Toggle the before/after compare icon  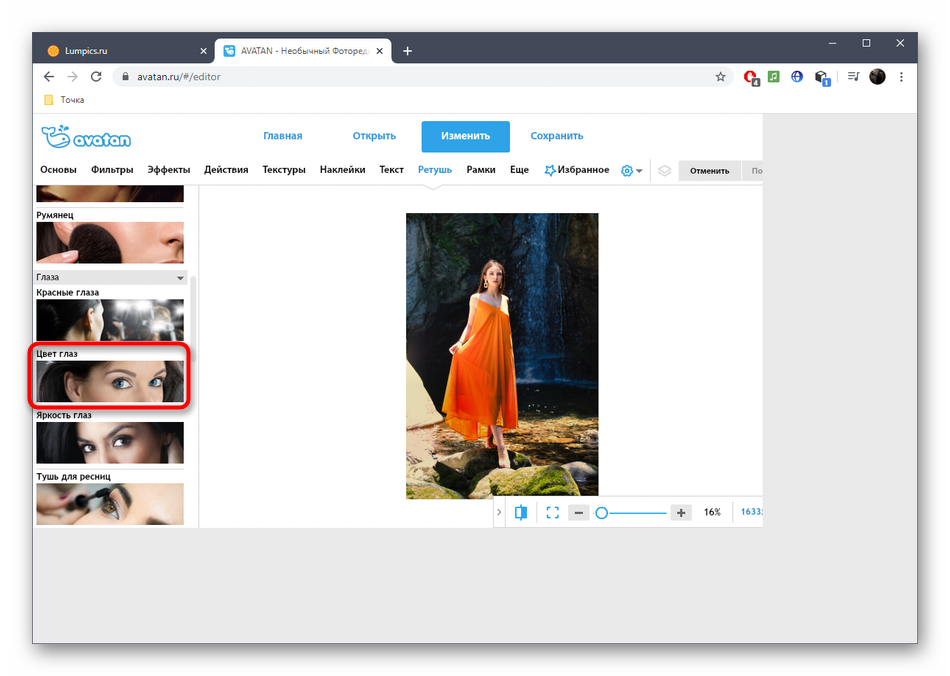tap(521, 512)
